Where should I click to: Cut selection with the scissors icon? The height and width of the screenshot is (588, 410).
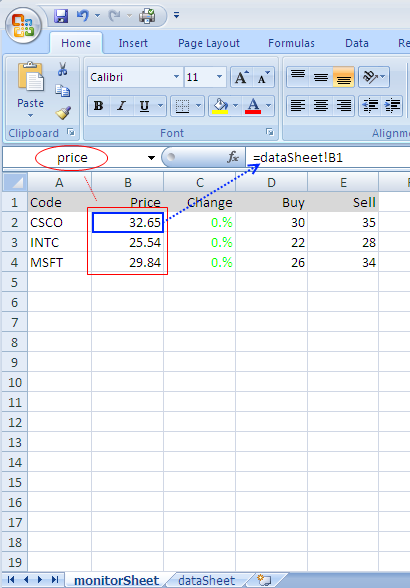click(x=63, y=69)
